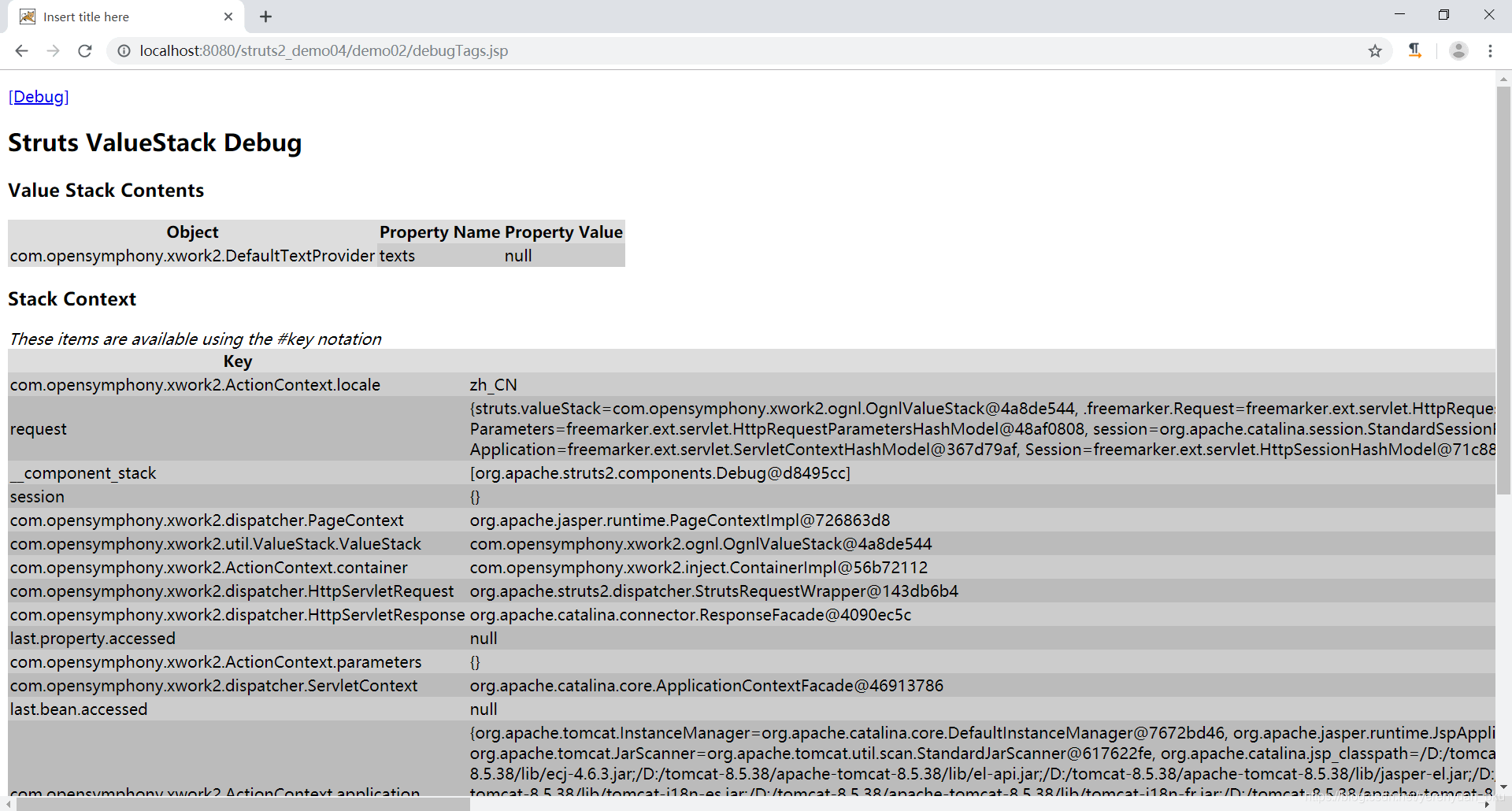This screenshot has height=811, width=1512.
Task: Select the dispatcher.PageContext key
Action: pyautogui.click(x=238, y=520)
